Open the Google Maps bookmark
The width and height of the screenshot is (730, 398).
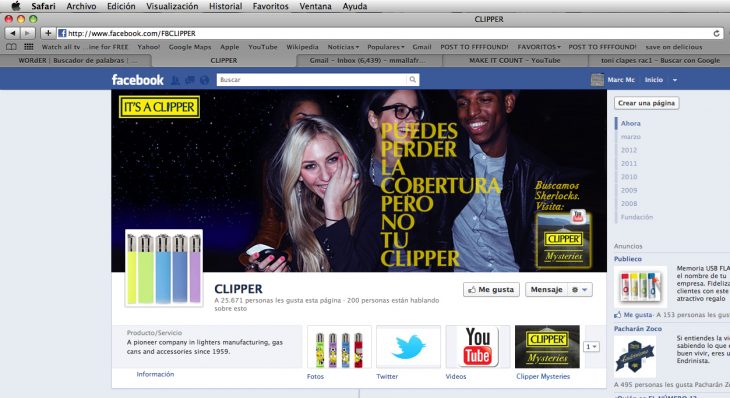pyautogui.click(x=189, y=47)
